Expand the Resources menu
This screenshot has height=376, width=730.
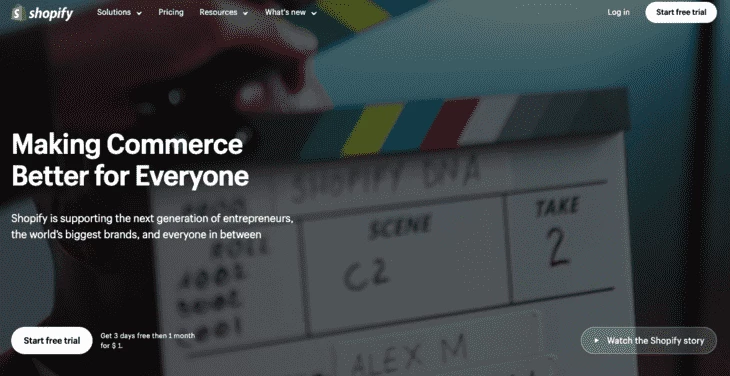tap(224, 13)
